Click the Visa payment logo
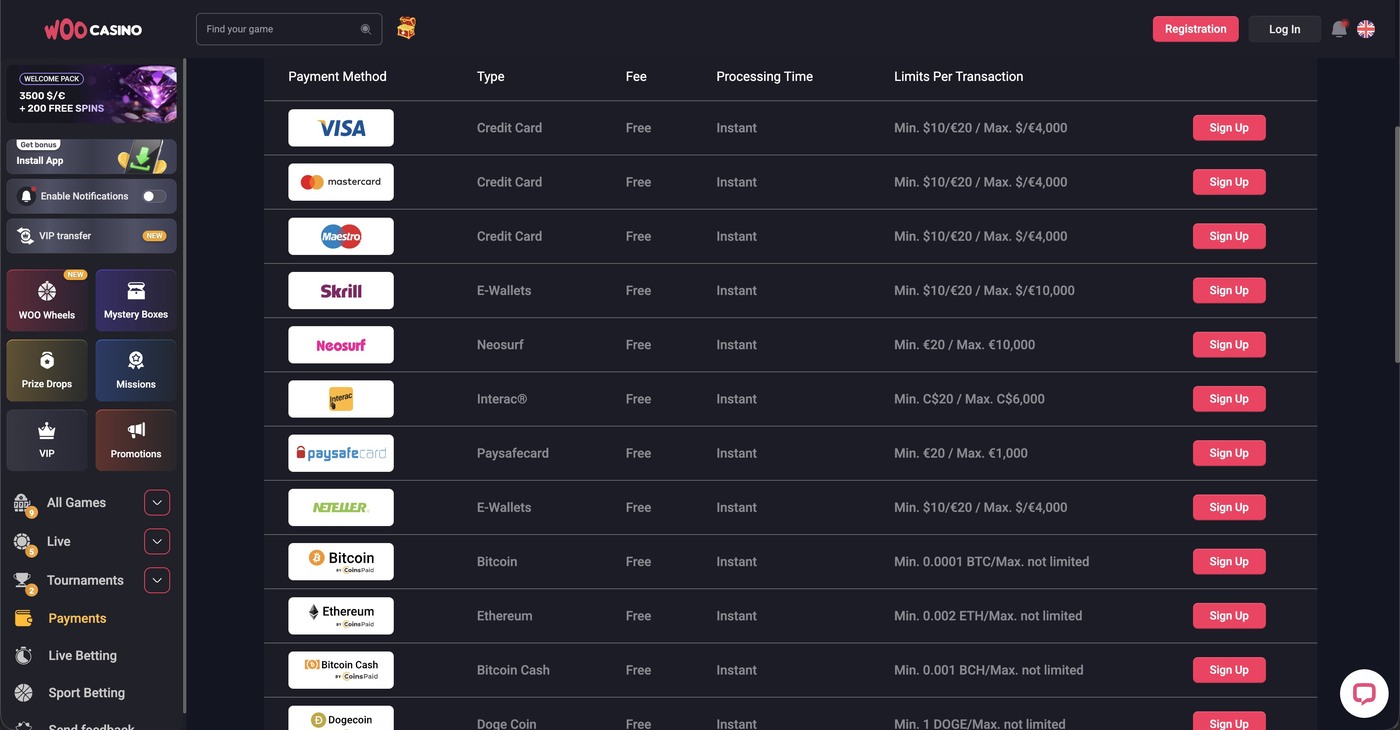 341,128
